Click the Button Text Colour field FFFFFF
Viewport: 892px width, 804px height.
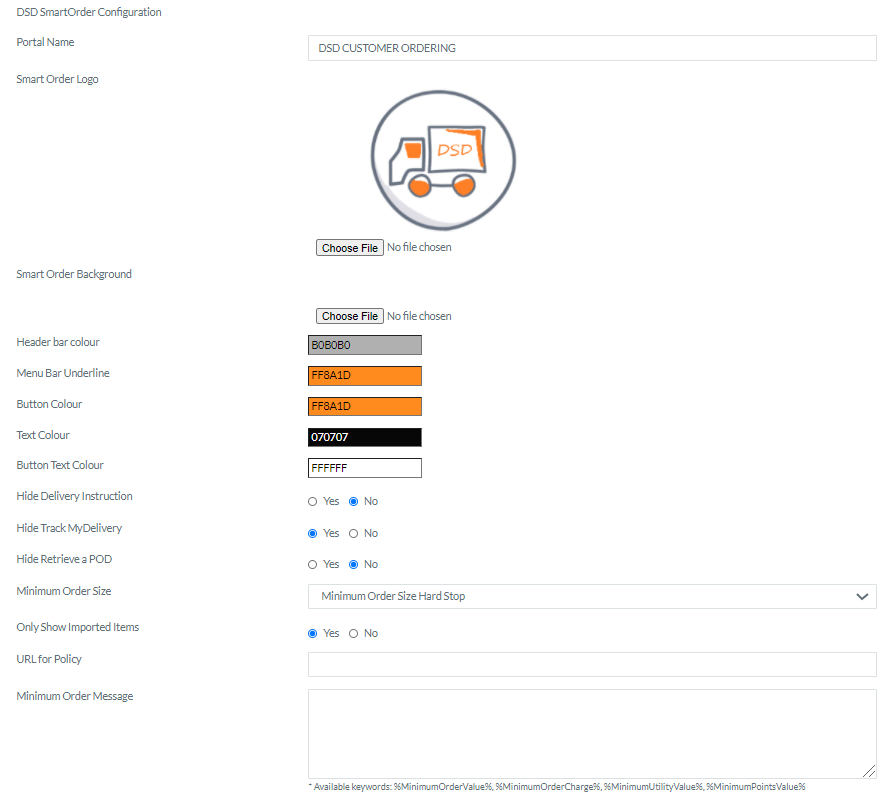click(365, 468)
